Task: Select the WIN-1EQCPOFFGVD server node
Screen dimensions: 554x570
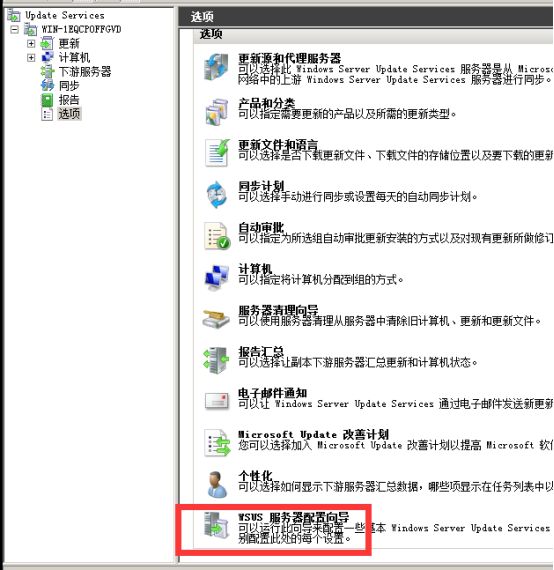Action: click(x=81, y=29)
